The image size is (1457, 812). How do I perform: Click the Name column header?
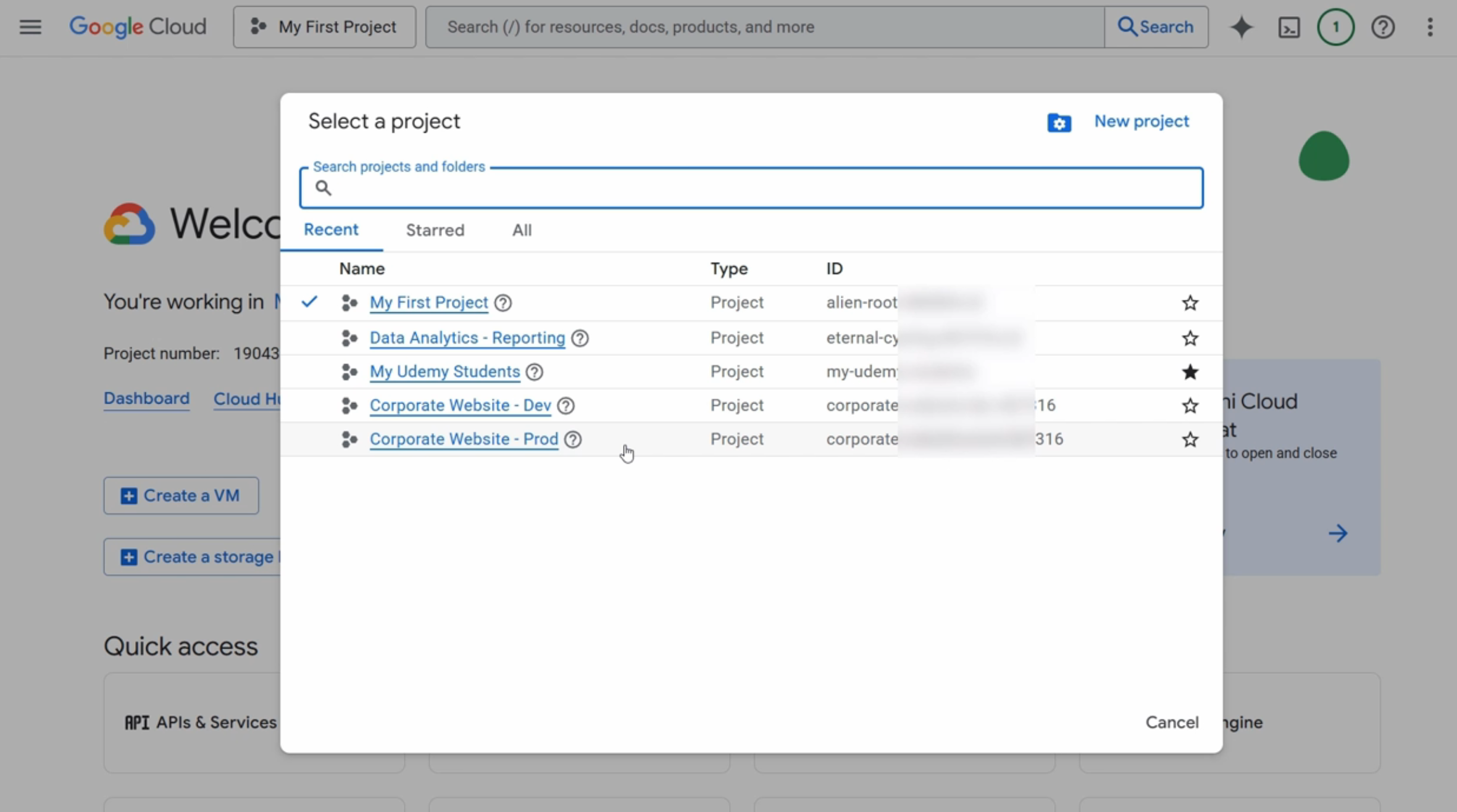362,269
